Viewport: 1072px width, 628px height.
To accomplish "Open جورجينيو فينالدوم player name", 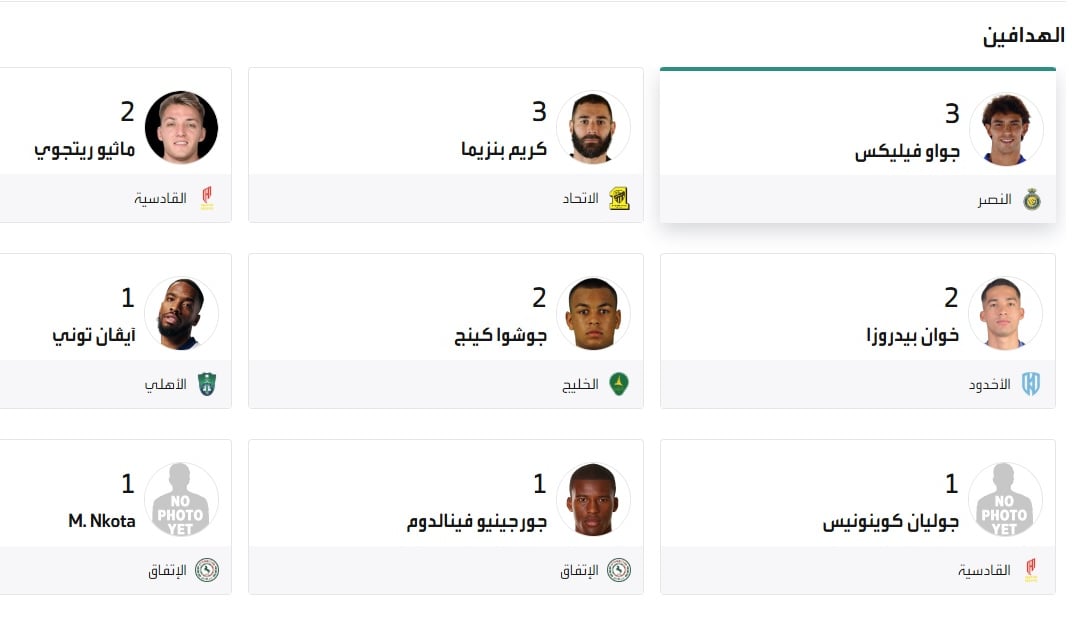I will (477, 522).
